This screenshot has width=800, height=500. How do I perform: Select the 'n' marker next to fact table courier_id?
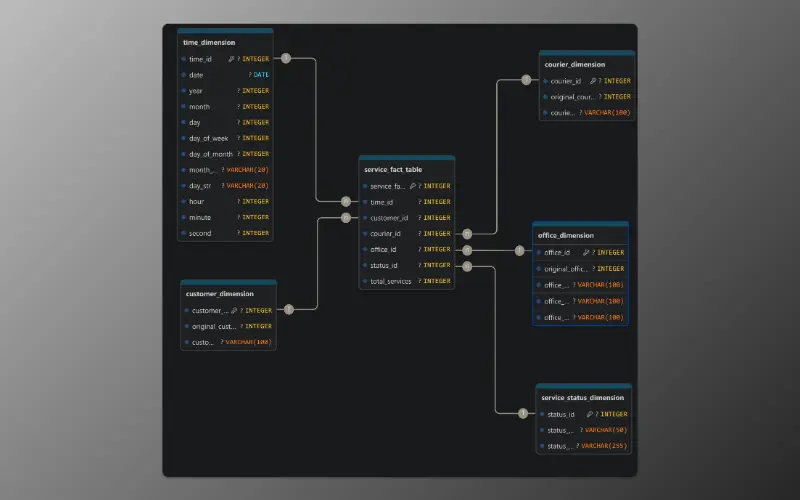(x=467, y=234)
